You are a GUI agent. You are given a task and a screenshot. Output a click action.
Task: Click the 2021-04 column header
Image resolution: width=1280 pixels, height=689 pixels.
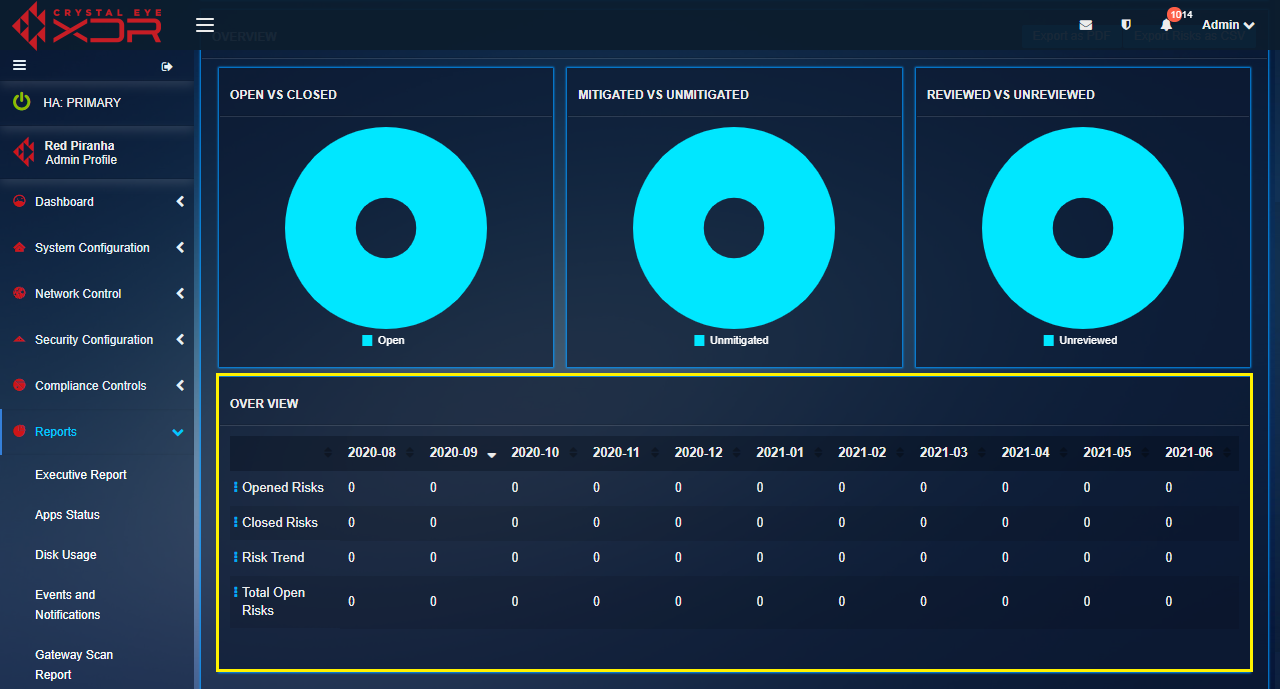(1025, 453)
